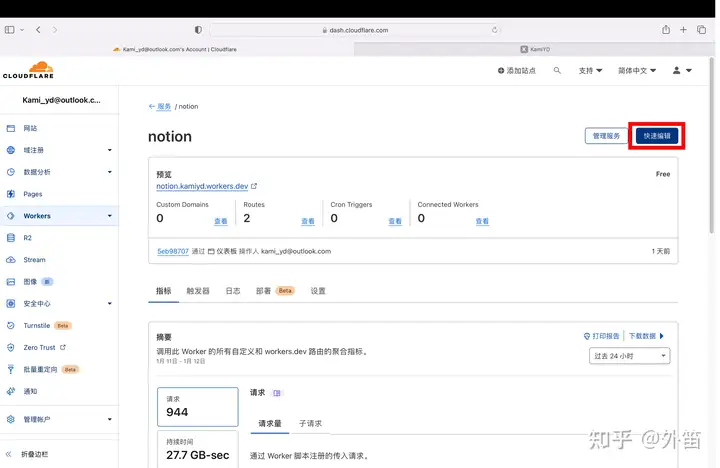Switch to the KamiYD browser tab

point(534,49)
